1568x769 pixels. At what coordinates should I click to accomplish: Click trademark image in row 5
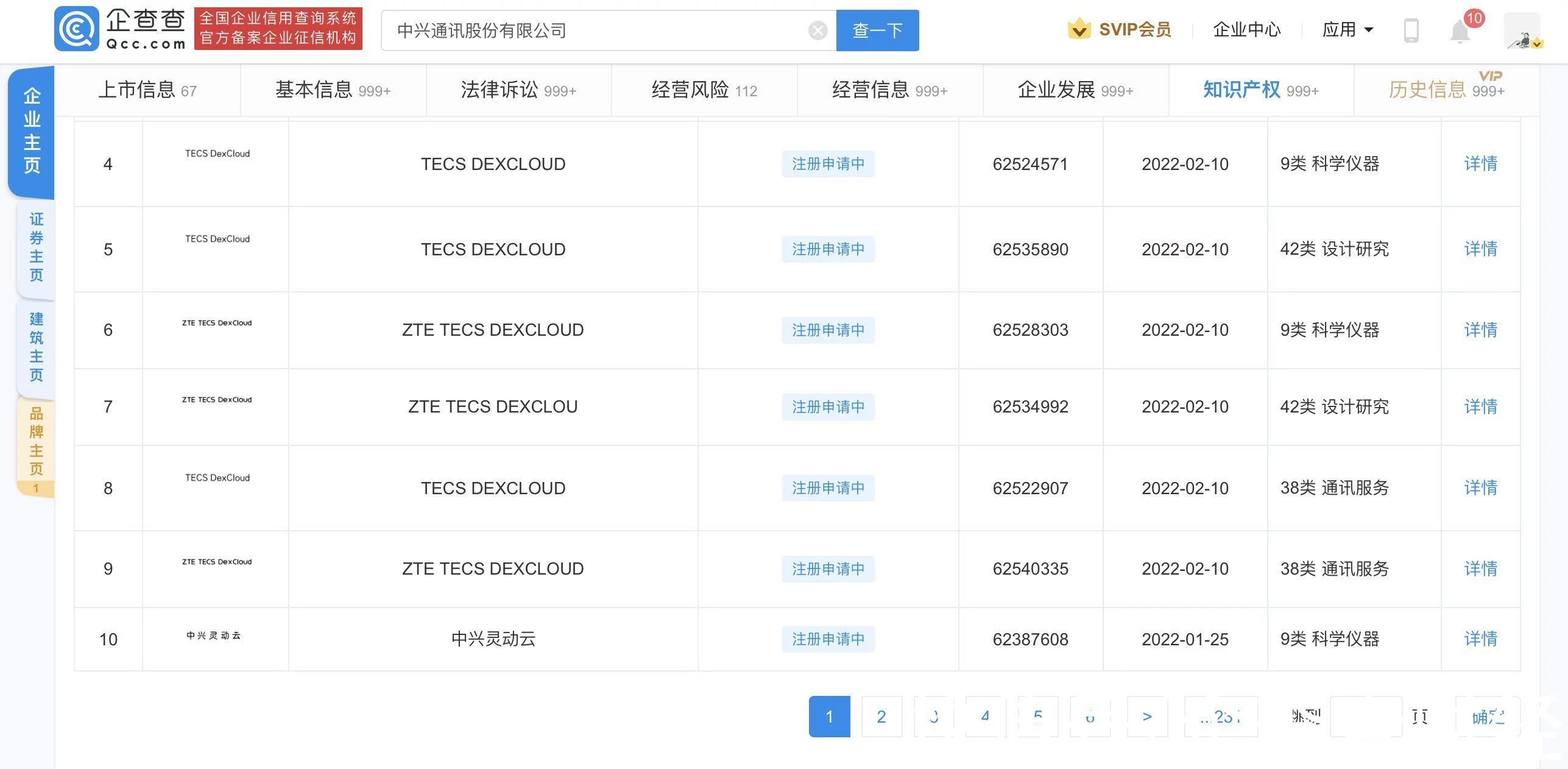pos(217,239)
